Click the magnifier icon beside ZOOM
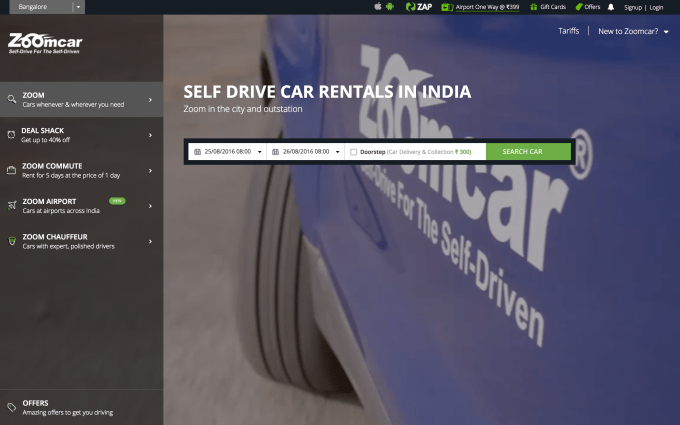 pos(12,99)
